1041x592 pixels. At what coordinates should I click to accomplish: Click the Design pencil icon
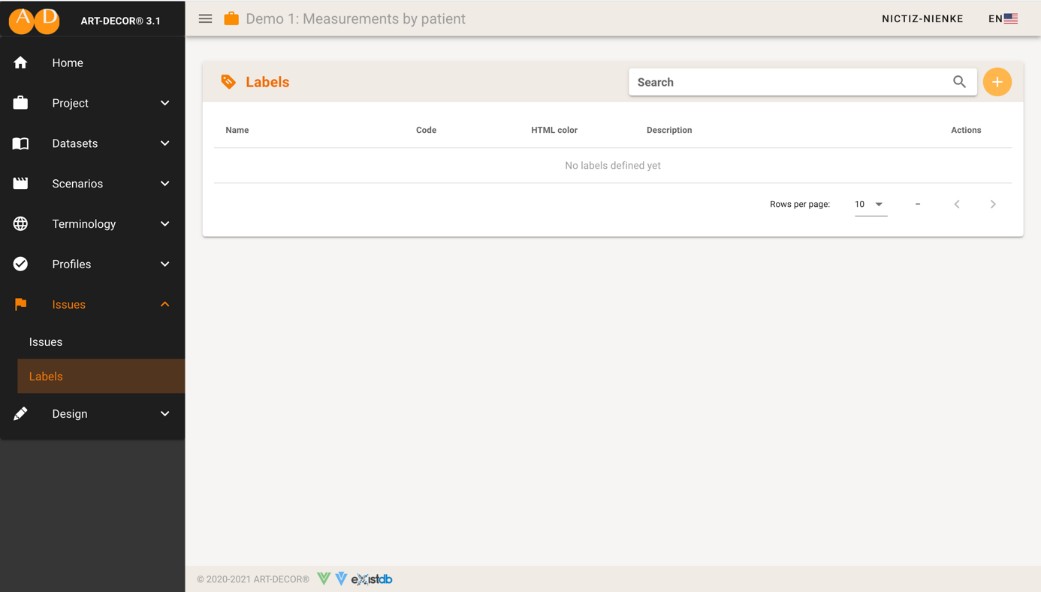pos(20,414)
